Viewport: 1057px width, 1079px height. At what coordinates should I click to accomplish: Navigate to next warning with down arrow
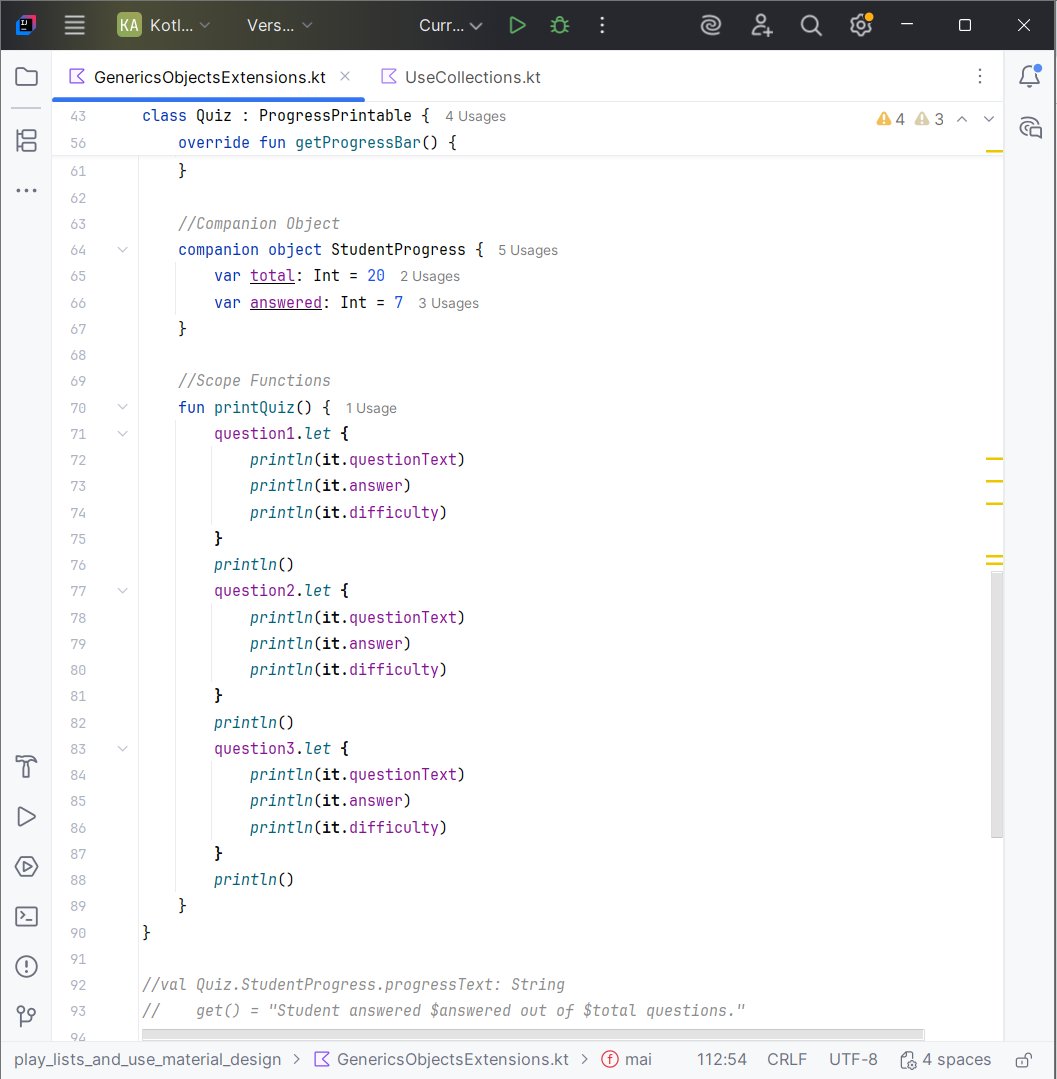pyautogui.click(x=989, y=118)
